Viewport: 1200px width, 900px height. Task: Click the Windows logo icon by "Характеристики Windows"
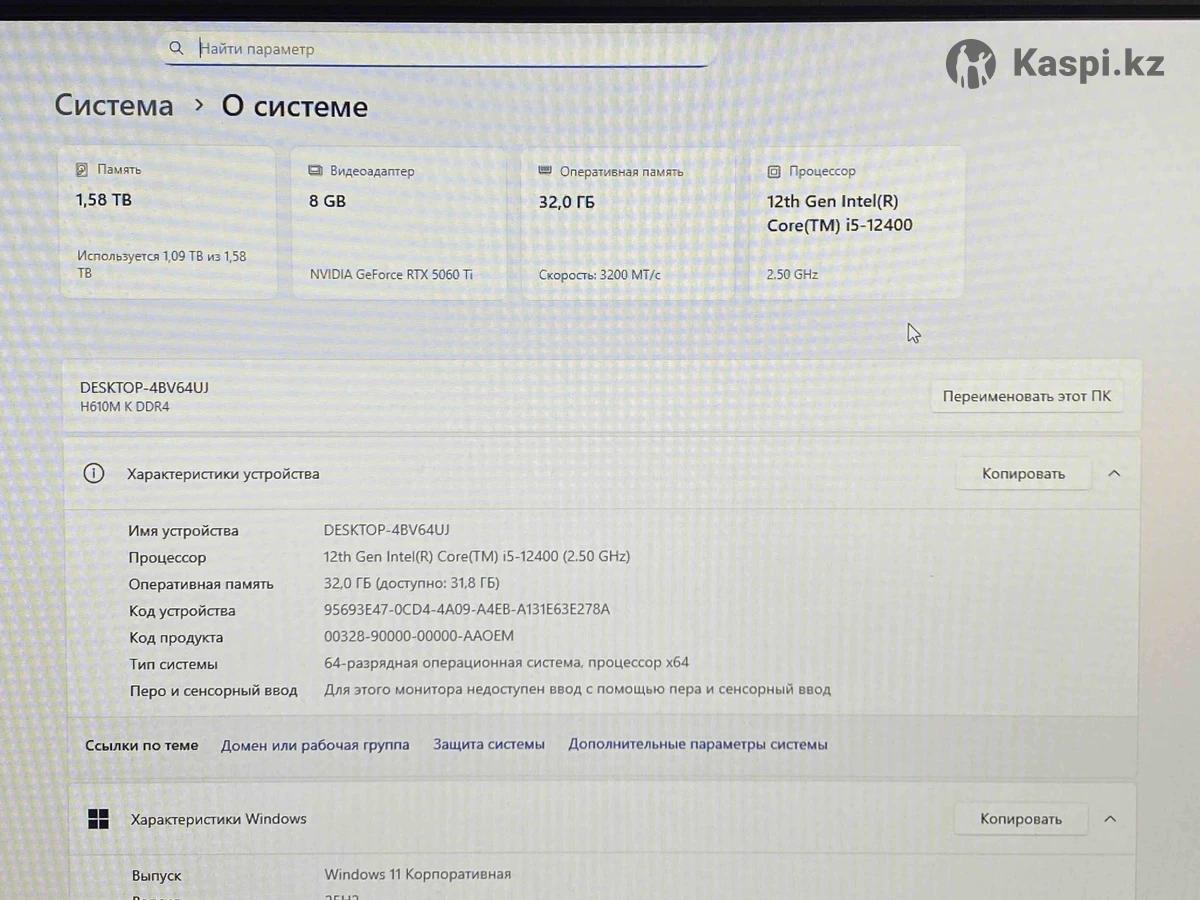coord(99,819)
